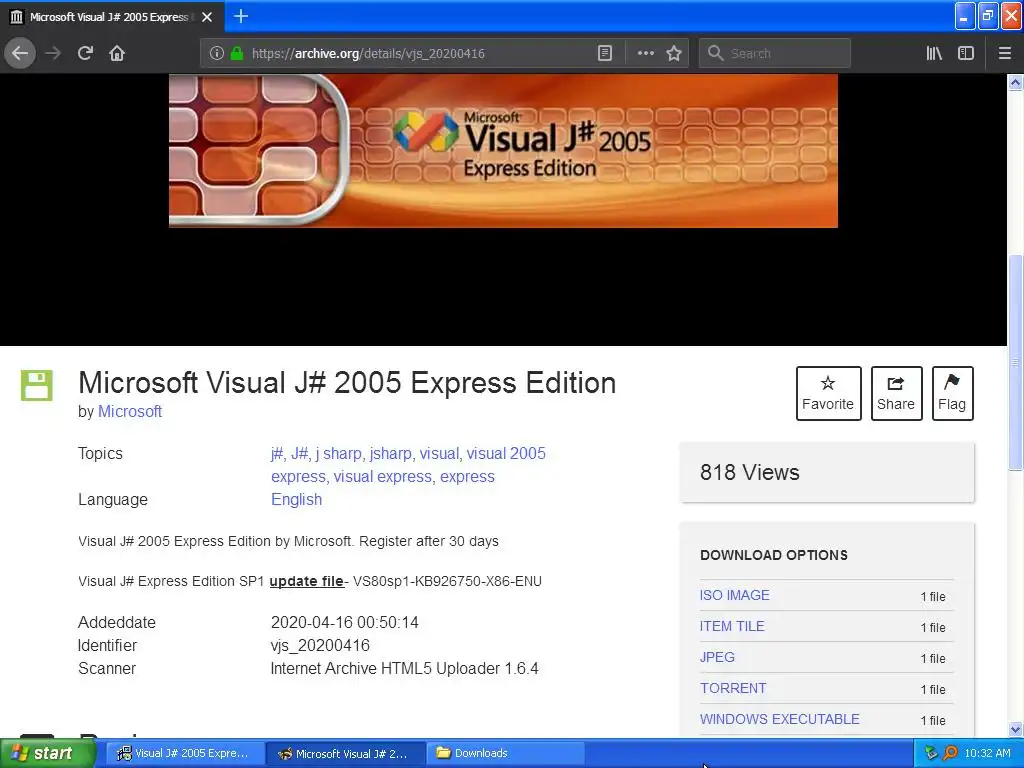1024x768 pixels.
Task: Click the Firefox Search box
Action: point(775,54)
